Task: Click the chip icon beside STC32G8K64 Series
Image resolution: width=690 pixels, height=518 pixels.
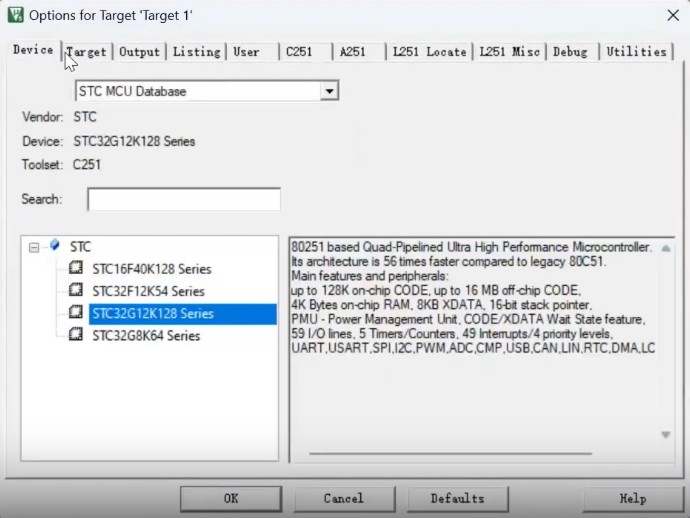Action: click(76, 336)
